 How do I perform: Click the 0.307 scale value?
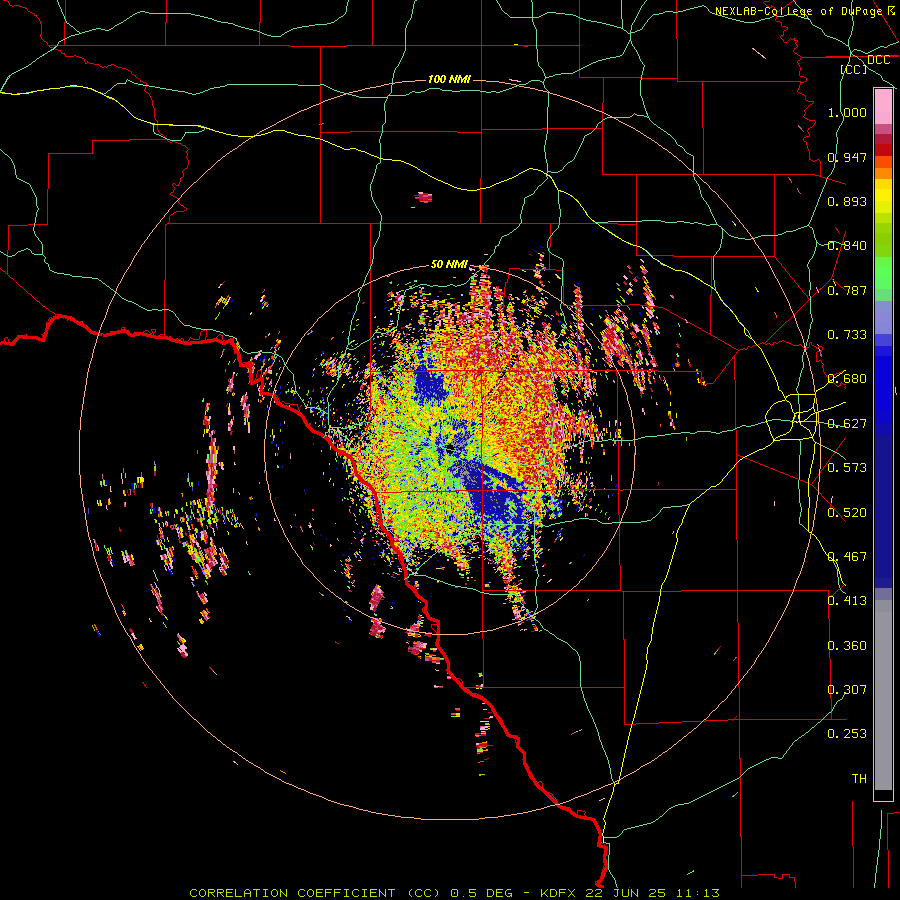click(x=847, y=690)
